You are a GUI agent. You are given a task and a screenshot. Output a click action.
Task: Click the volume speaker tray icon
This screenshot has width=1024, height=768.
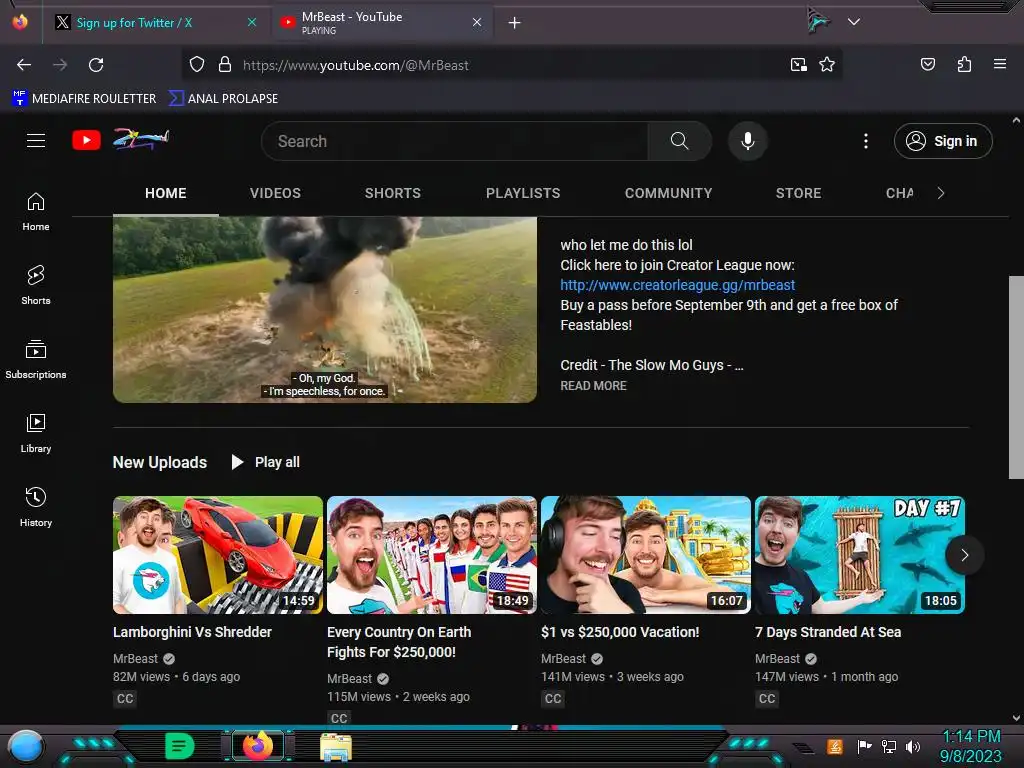point(913,746)
